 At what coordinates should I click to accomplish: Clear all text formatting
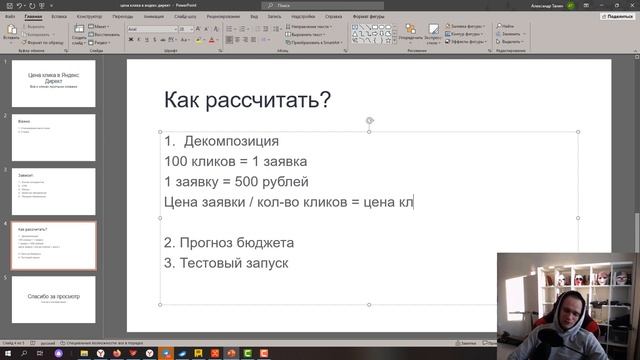pos(216,29)
